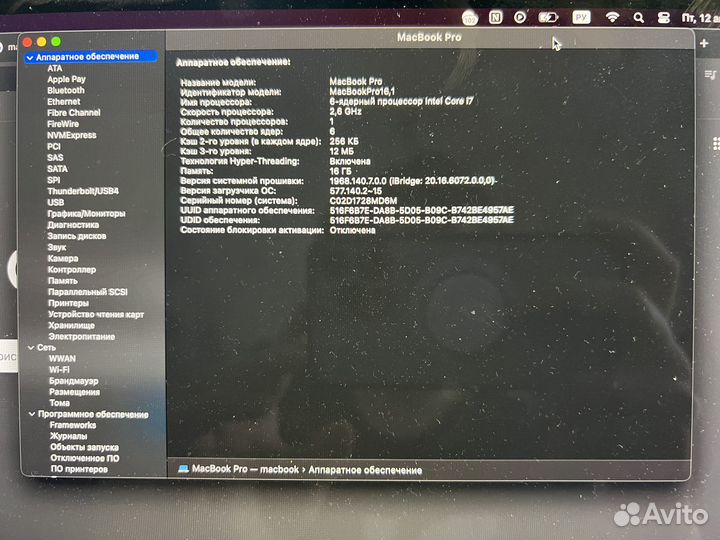Select Frameworks in sidebar
720x540 pixels.
pyautogui.click(x=73, y=425)
